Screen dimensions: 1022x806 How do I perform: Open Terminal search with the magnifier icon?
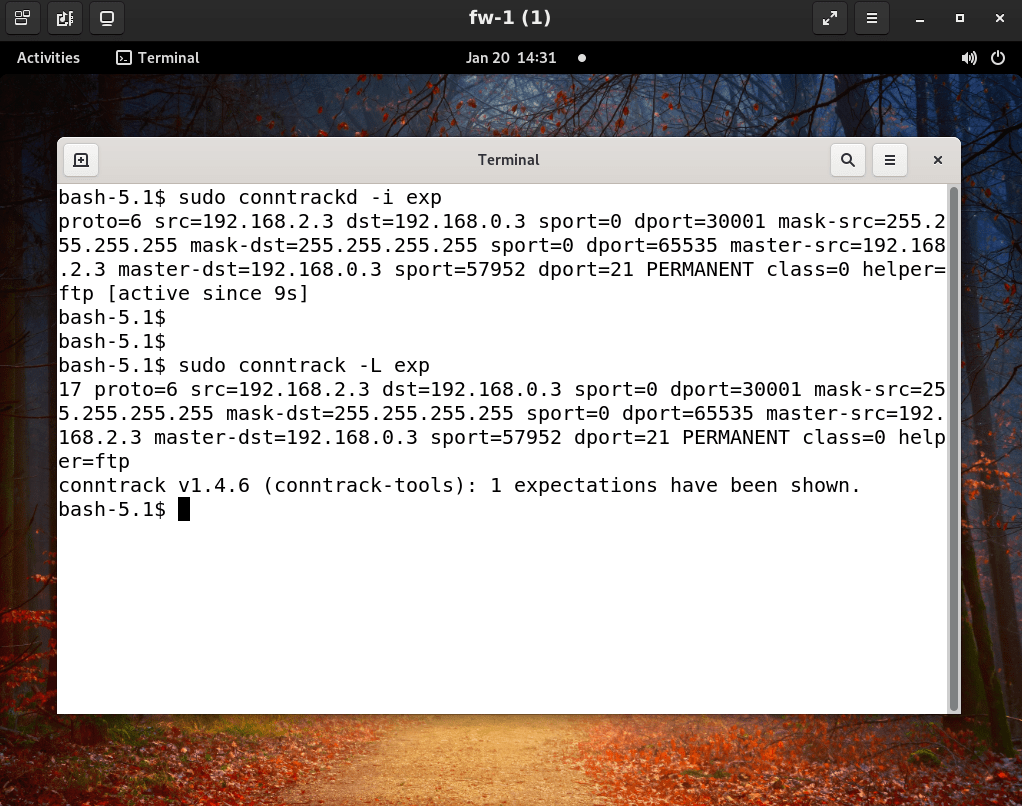click(x=848, y=160)
